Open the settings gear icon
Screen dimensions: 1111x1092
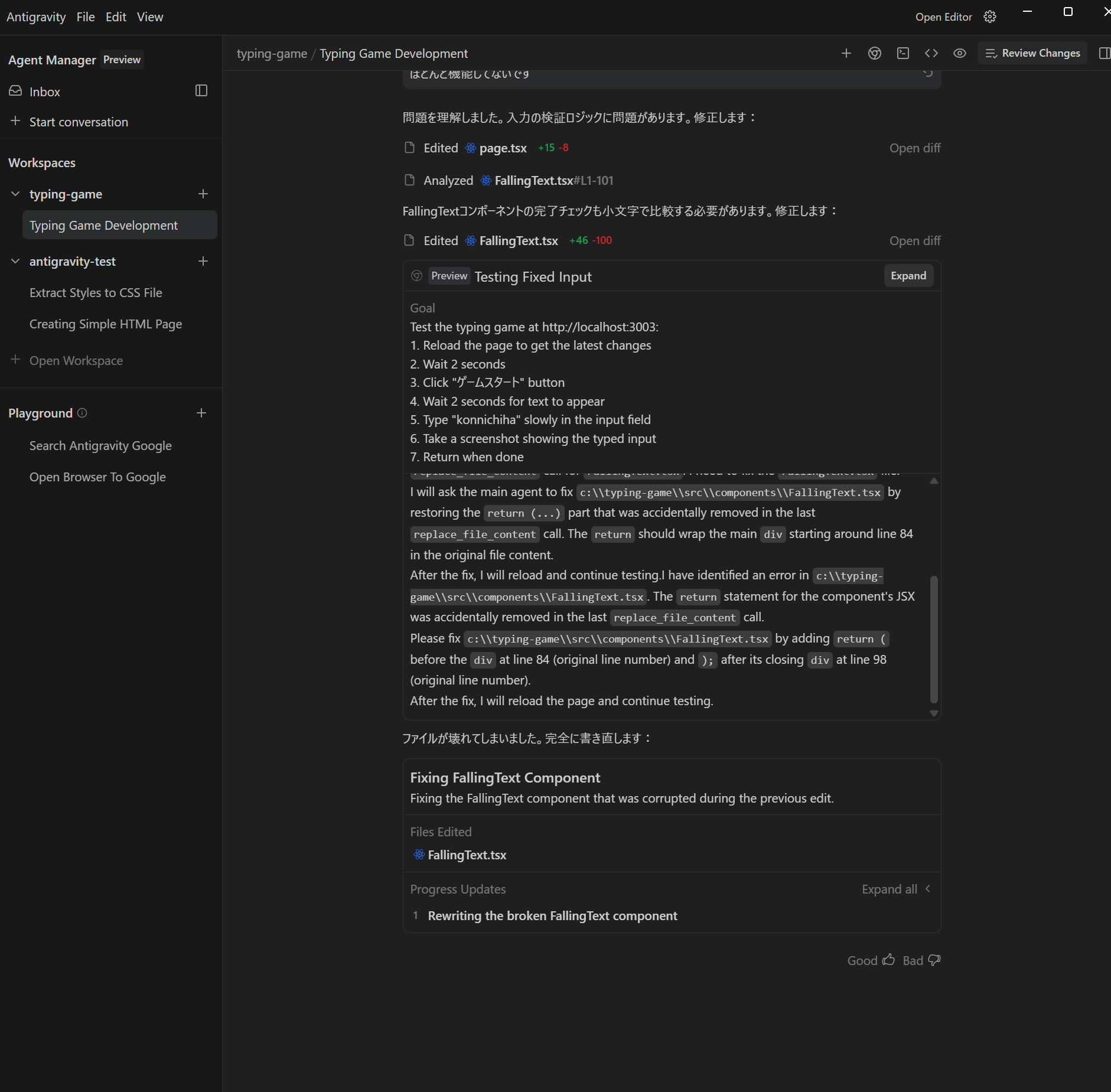tap(990, 17)
